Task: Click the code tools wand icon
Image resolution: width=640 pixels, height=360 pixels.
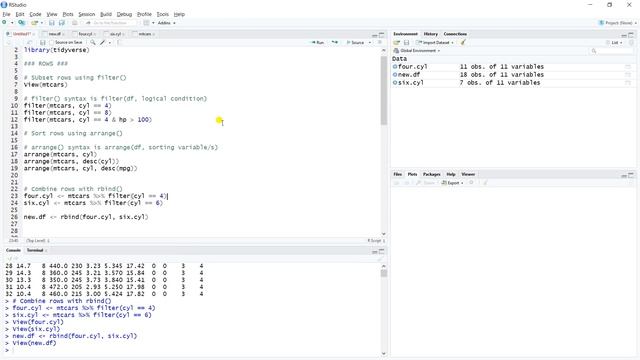Action: [x=103, y=42]
